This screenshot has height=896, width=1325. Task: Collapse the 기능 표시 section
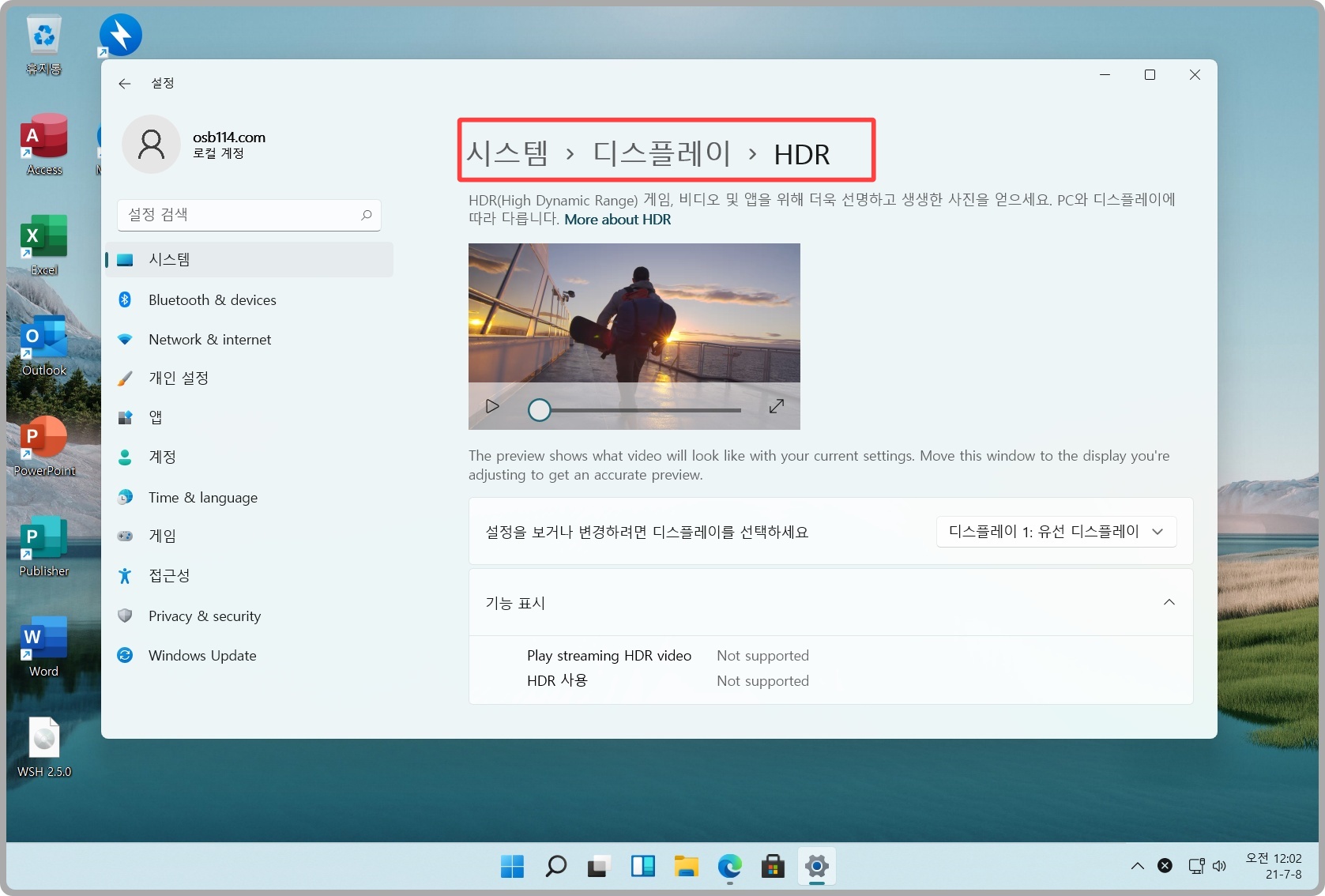point(1169,602)
